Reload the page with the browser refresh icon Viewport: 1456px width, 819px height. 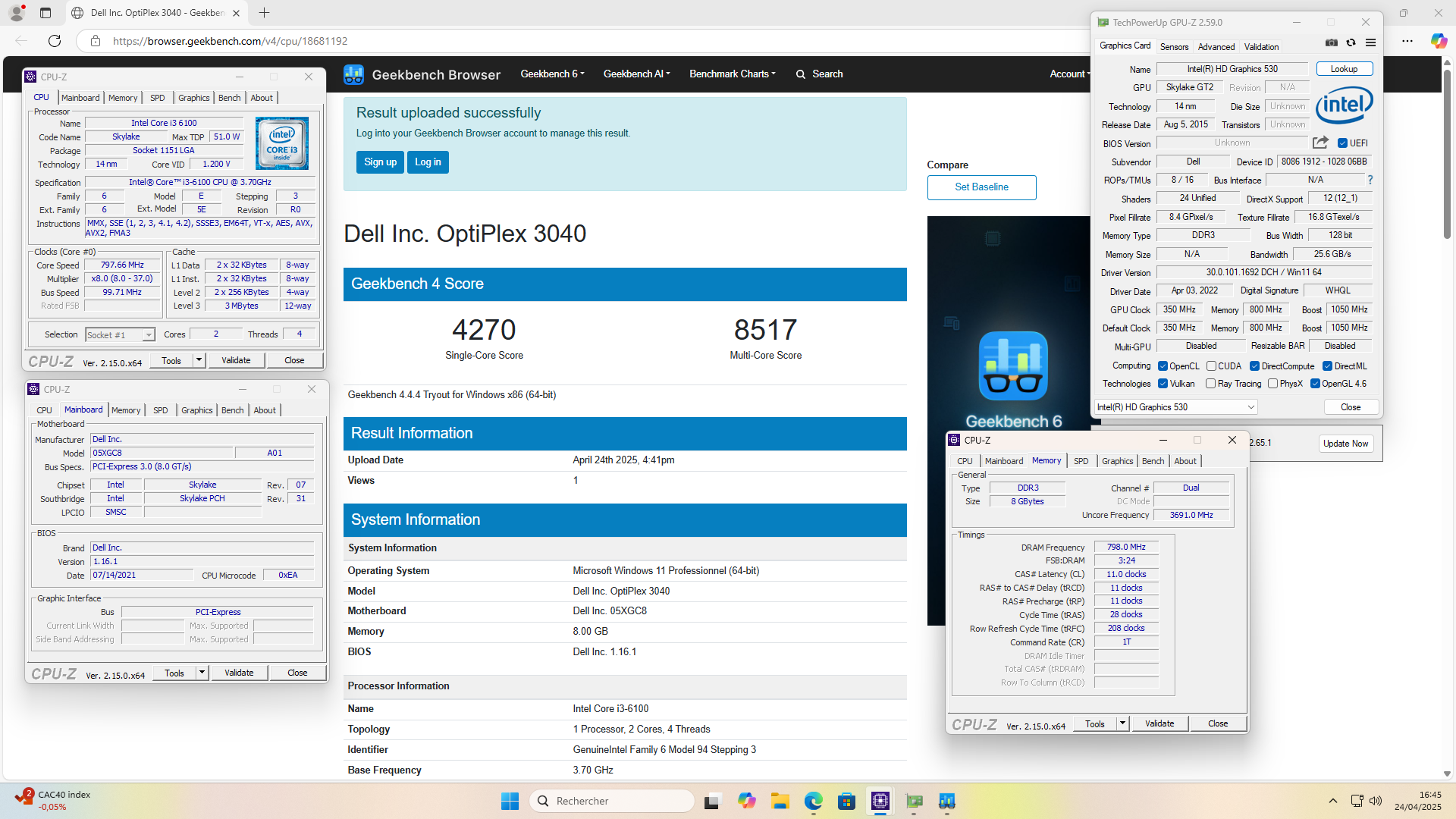tap(55, 41)
